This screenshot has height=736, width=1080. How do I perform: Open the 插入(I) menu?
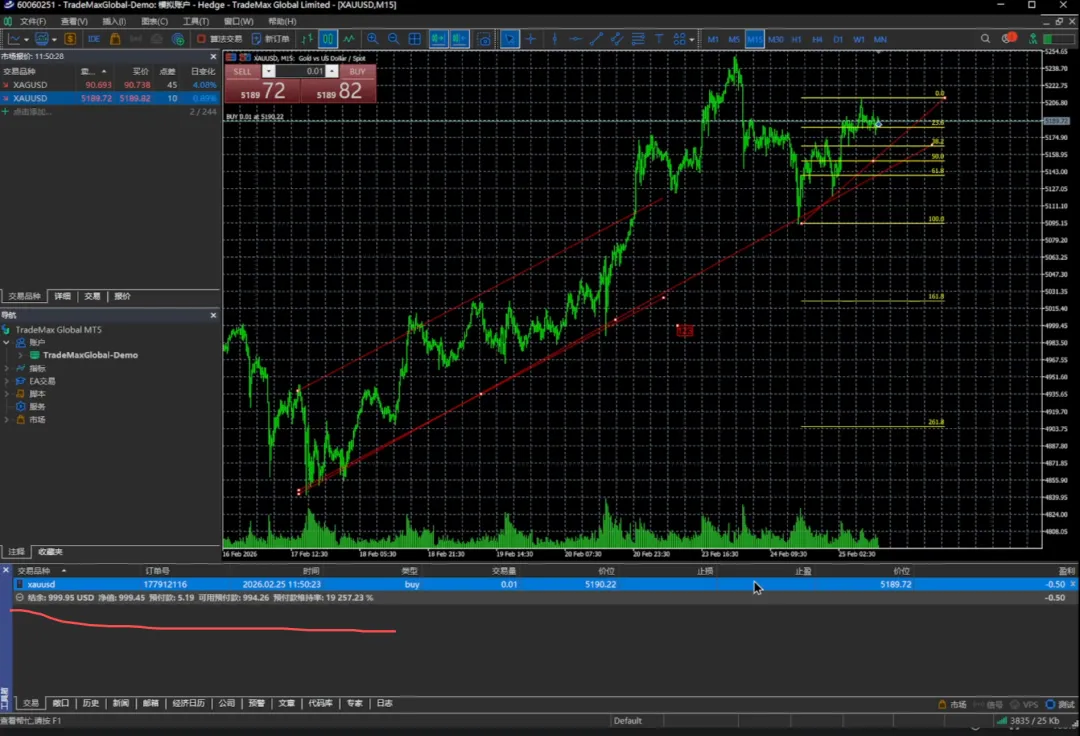114,21
